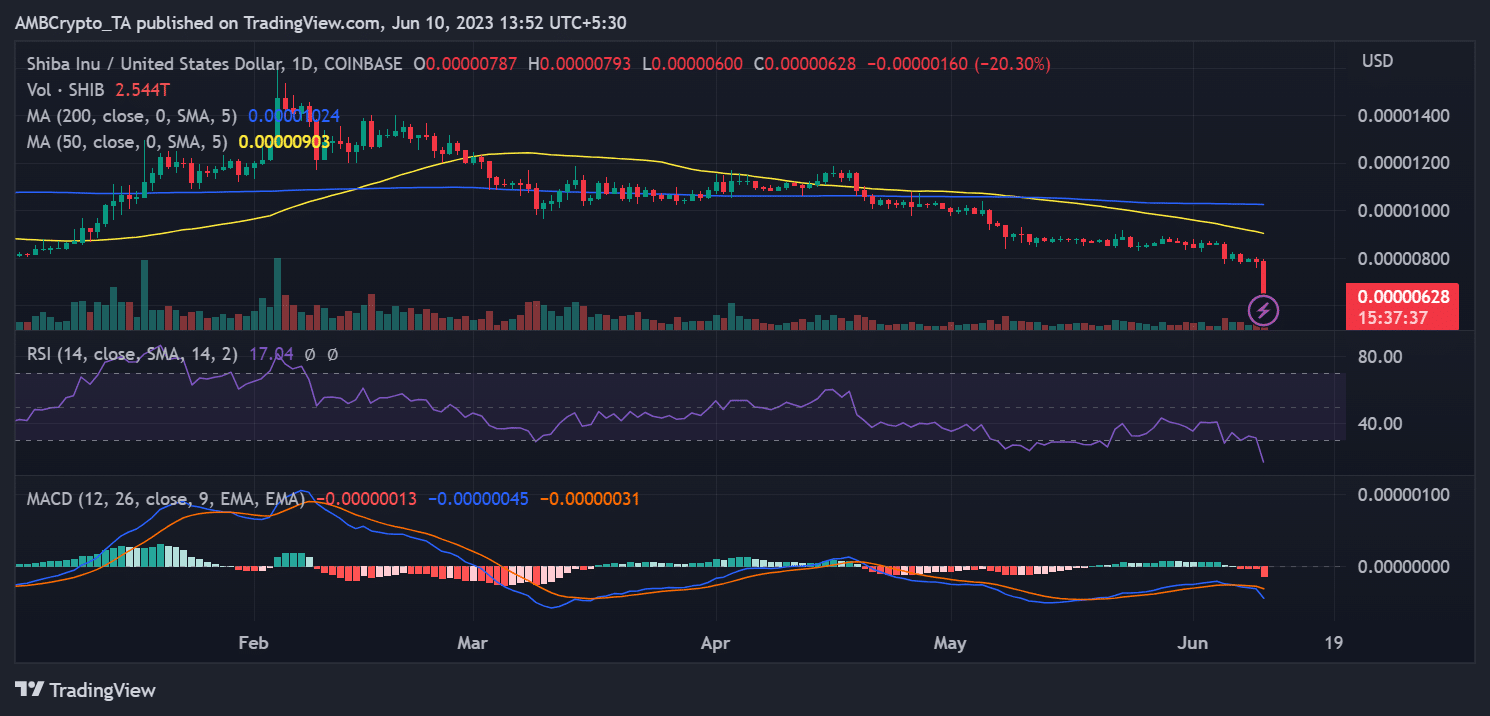Click the 0.00001200 price axis label
The image size is (1490, 716).
pyautogui.click(x=1403, y=163)
